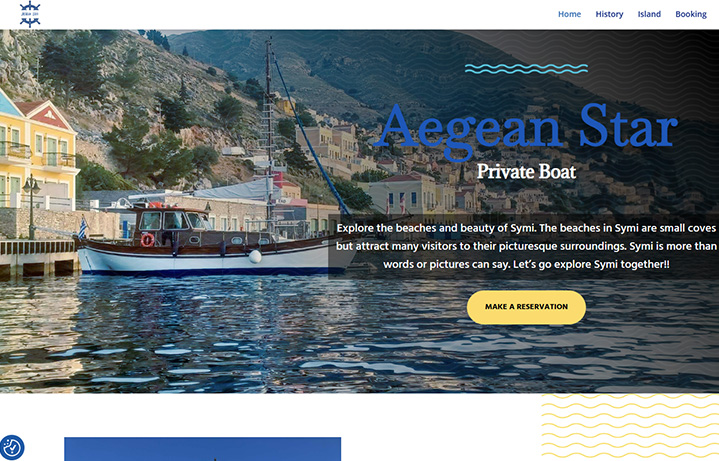This screenshot has height=461, width=719.
Task: Click the Private Boat subtitle
Action: [526, 171]
